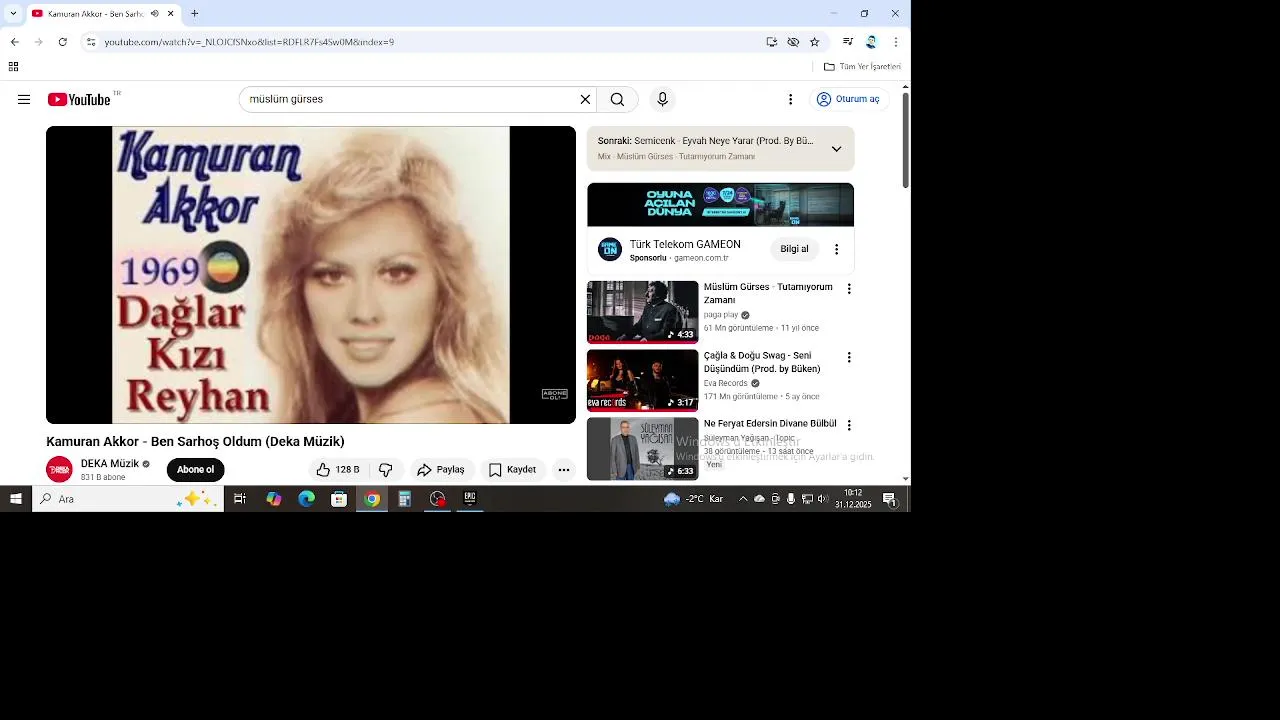Open Task View on the taskbar
Viewport: 1280px width, 720px height.
coord(240,499)
